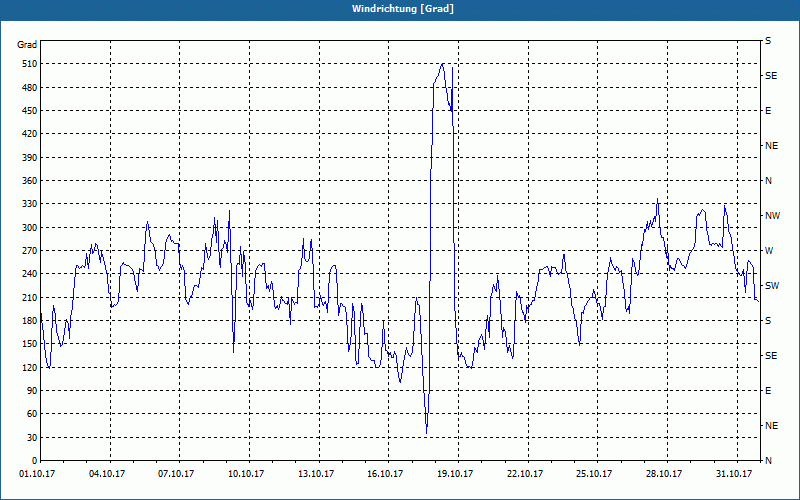The width and height of the screenshot is (800, 500).
Task: Select the 150 y-axis value
Action: pyautogui.click(x=30, y=344)
